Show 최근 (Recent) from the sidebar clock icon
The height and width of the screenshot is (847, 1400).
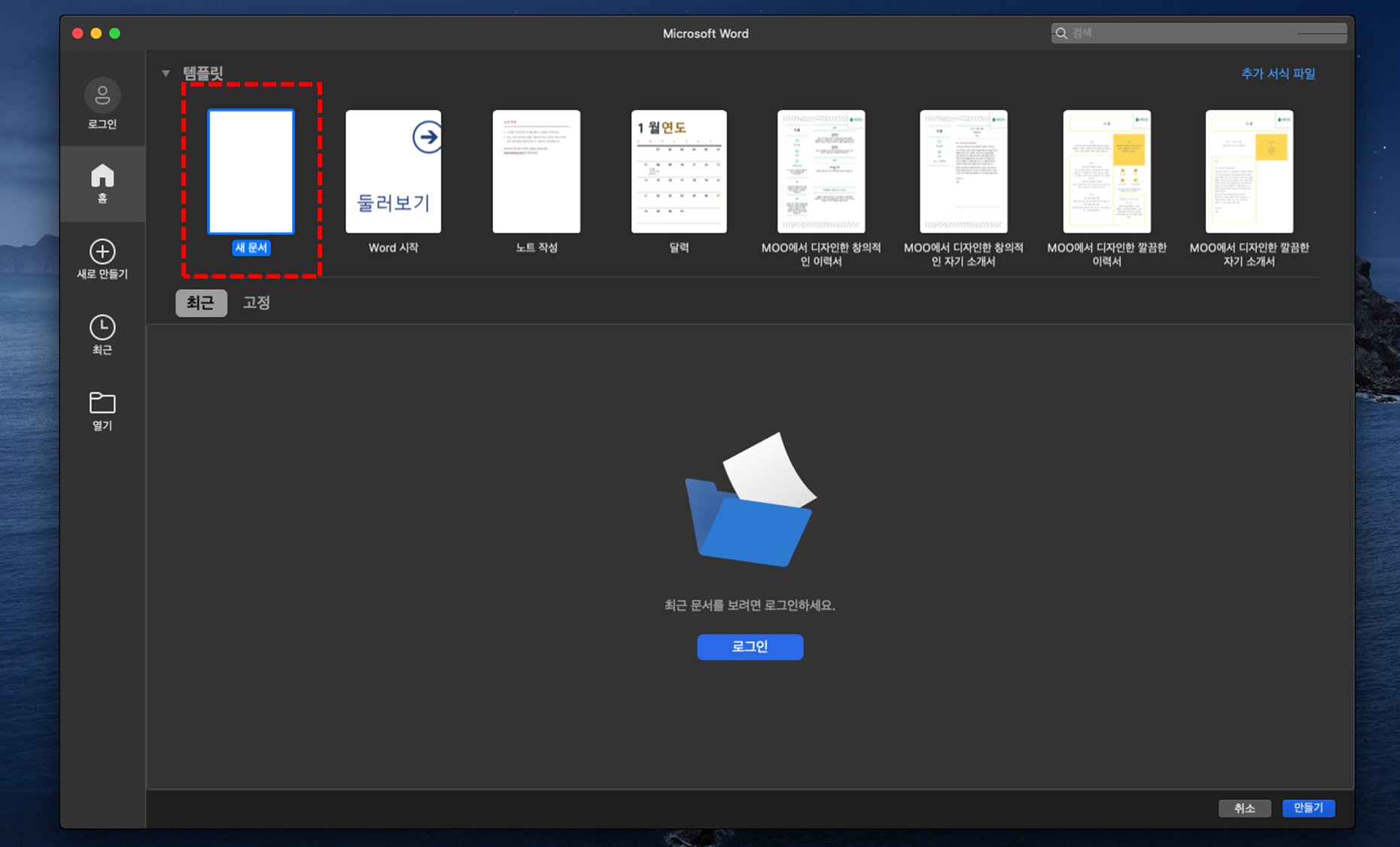click(102, 335)
